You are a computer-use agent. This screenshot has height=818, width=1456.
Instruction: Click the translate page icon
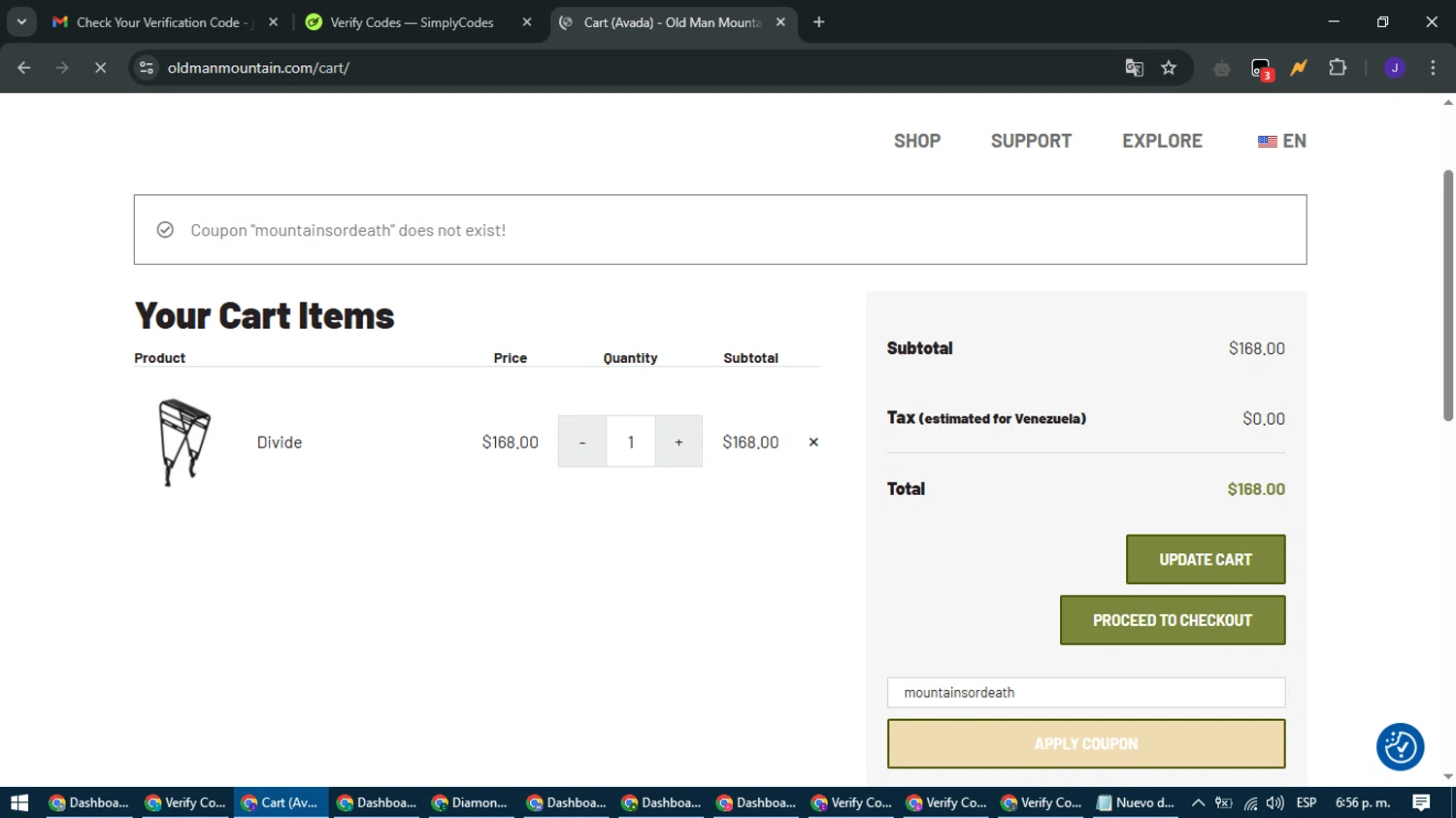click(1134, 68)
